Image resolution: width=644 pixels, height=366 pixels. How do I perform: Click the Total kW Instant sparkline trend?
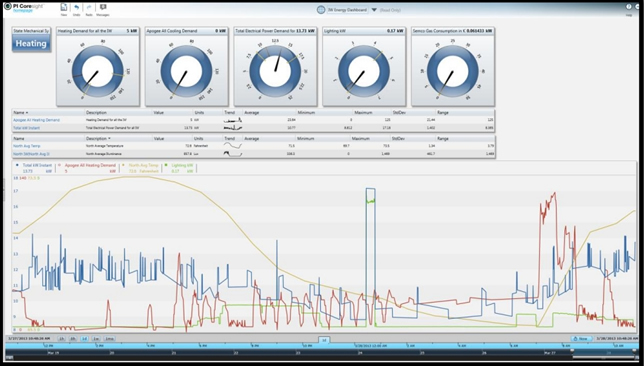pyautogui.click(x=233, y=128)
